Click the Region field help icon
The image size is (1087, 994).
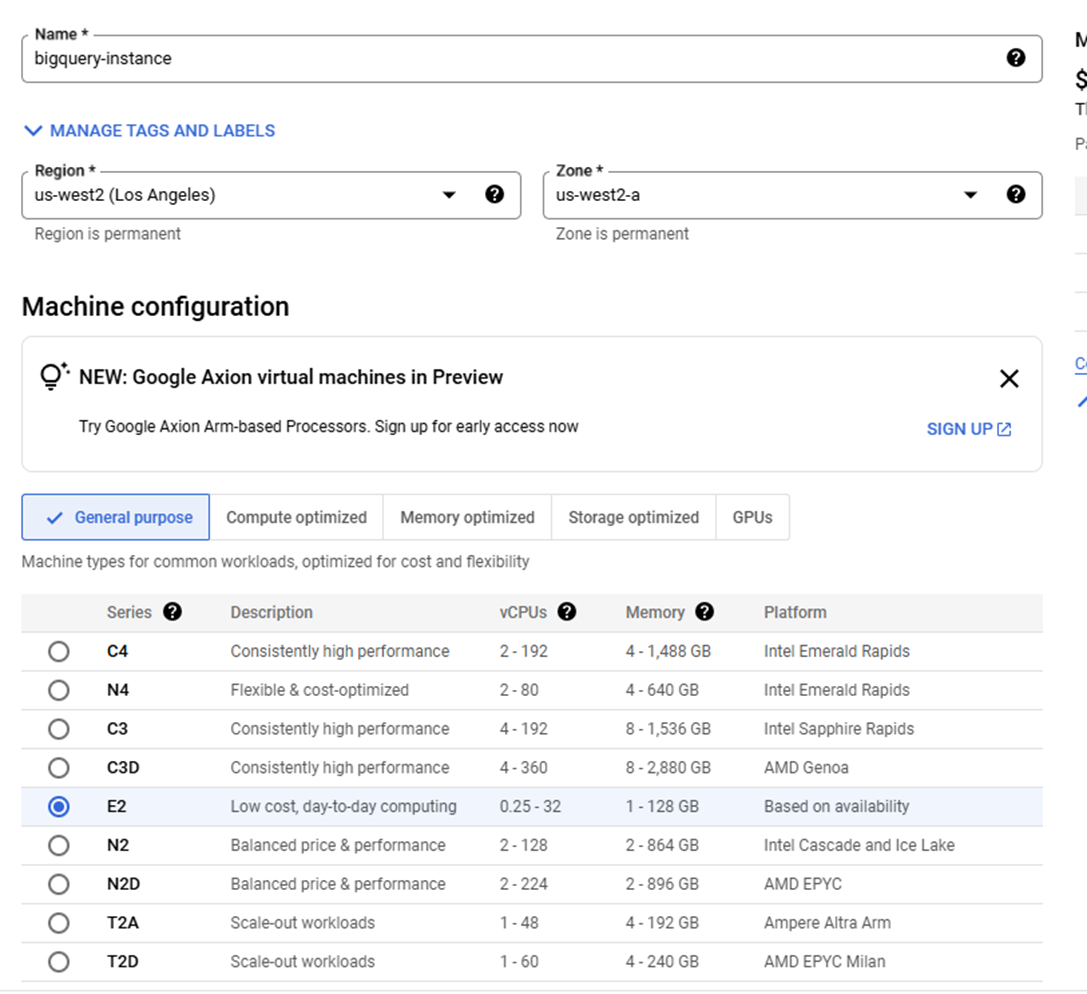(494, 195)
